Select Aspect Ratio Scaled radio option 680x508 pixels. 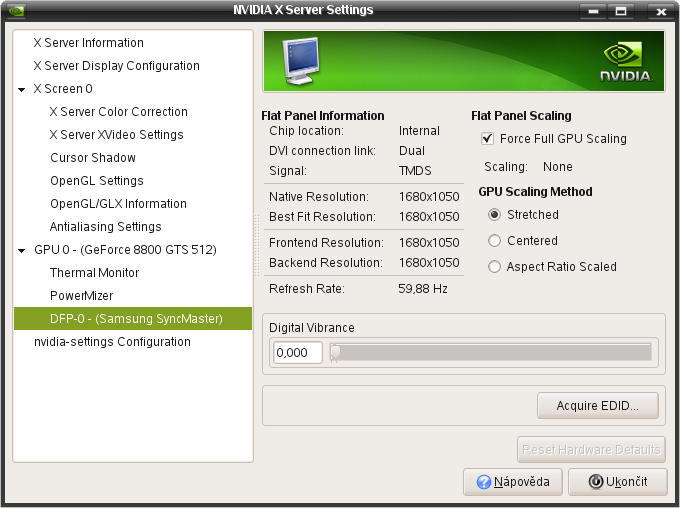click(x=494, y=267)
